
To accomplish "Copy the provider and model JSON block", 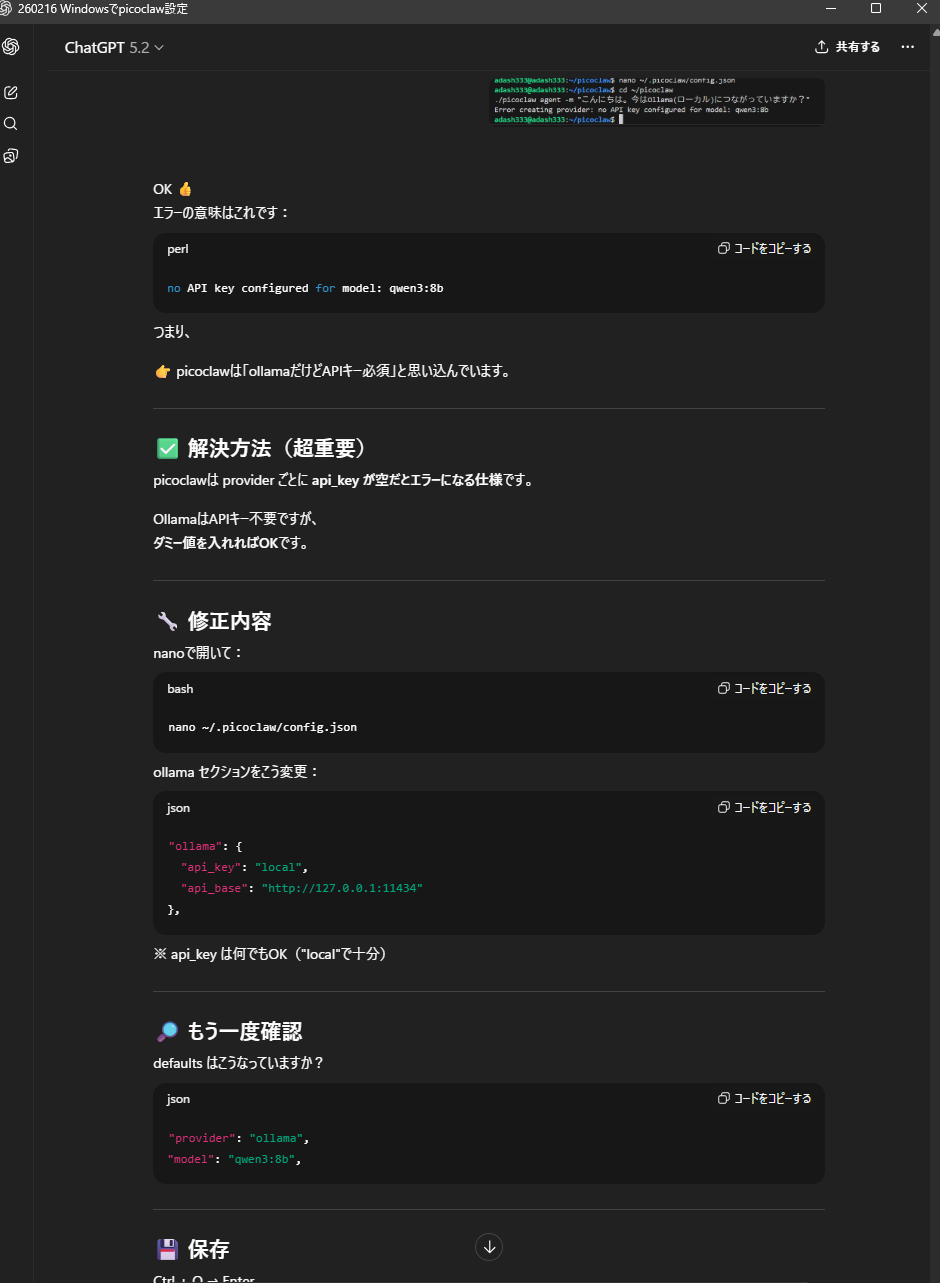I will pyautogui.click(x=765, y=1099).
